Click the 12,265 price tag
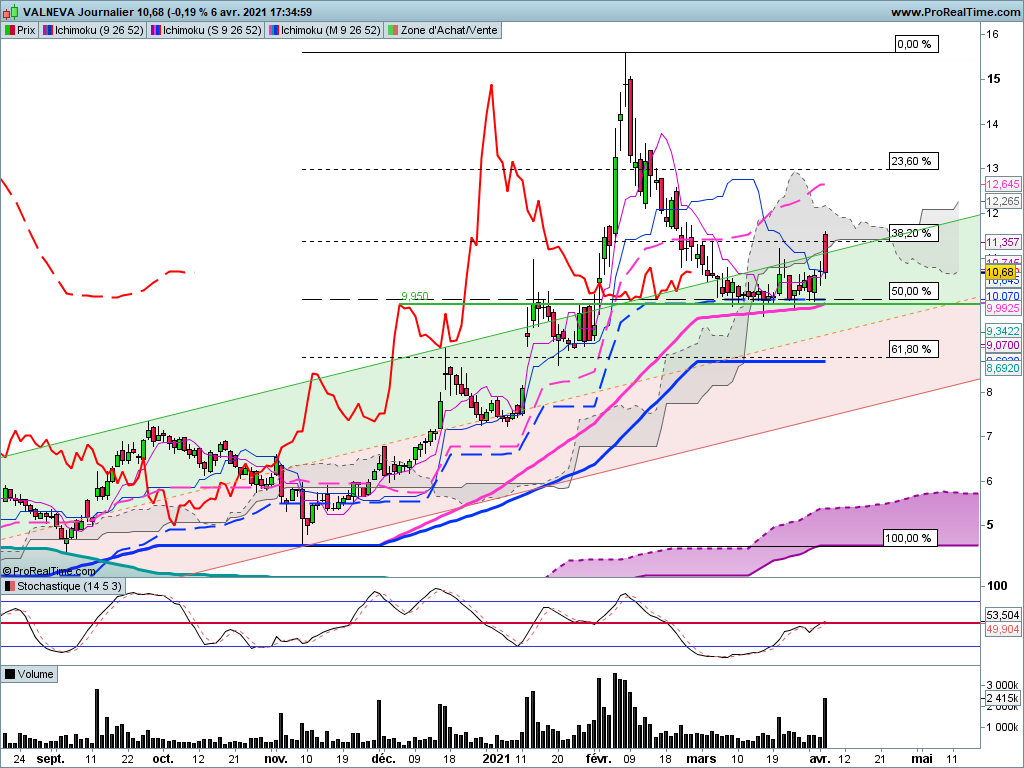Image resolution: width=1024 pixels, height=768 pixels. pos(1002,201)
